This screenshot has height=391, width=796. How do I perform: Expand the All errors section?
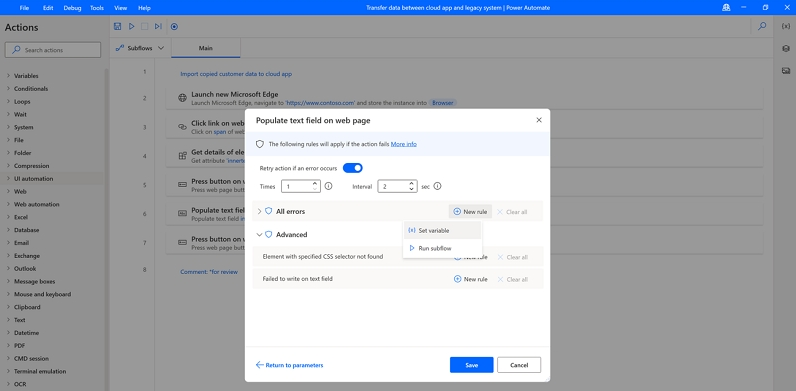pos(259,211)
